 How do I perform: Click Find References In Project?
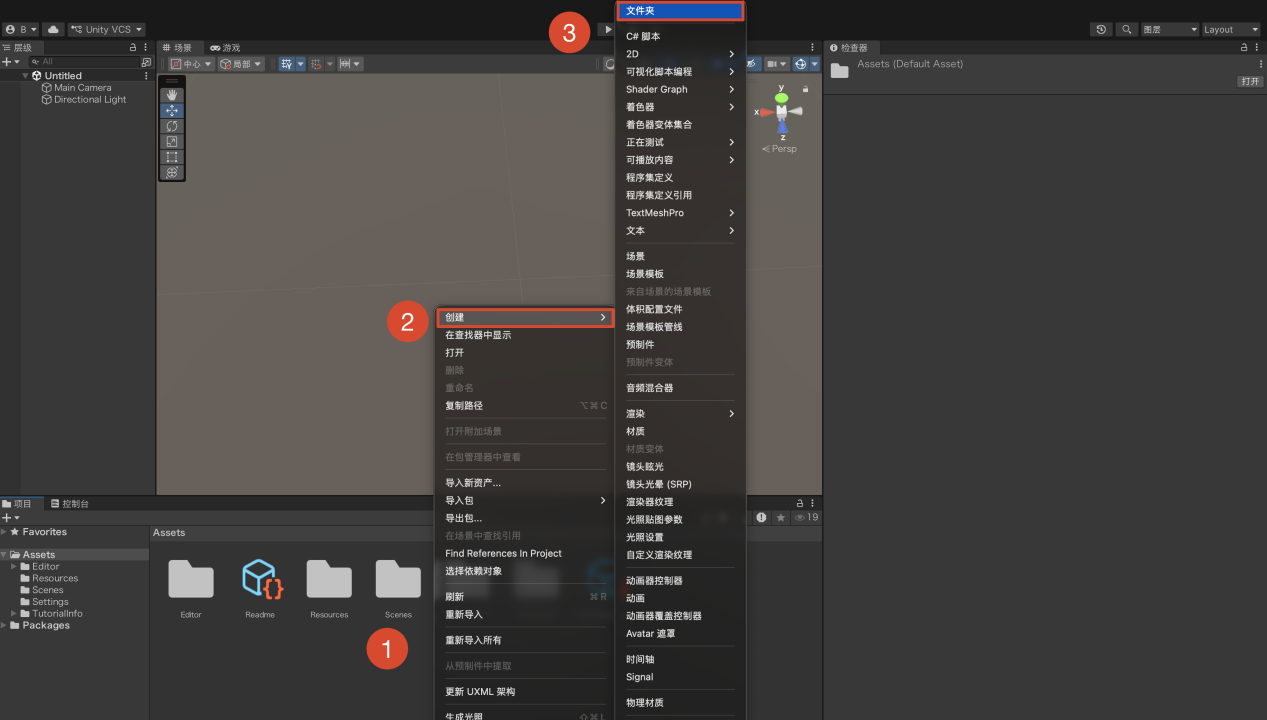[524, 553]
